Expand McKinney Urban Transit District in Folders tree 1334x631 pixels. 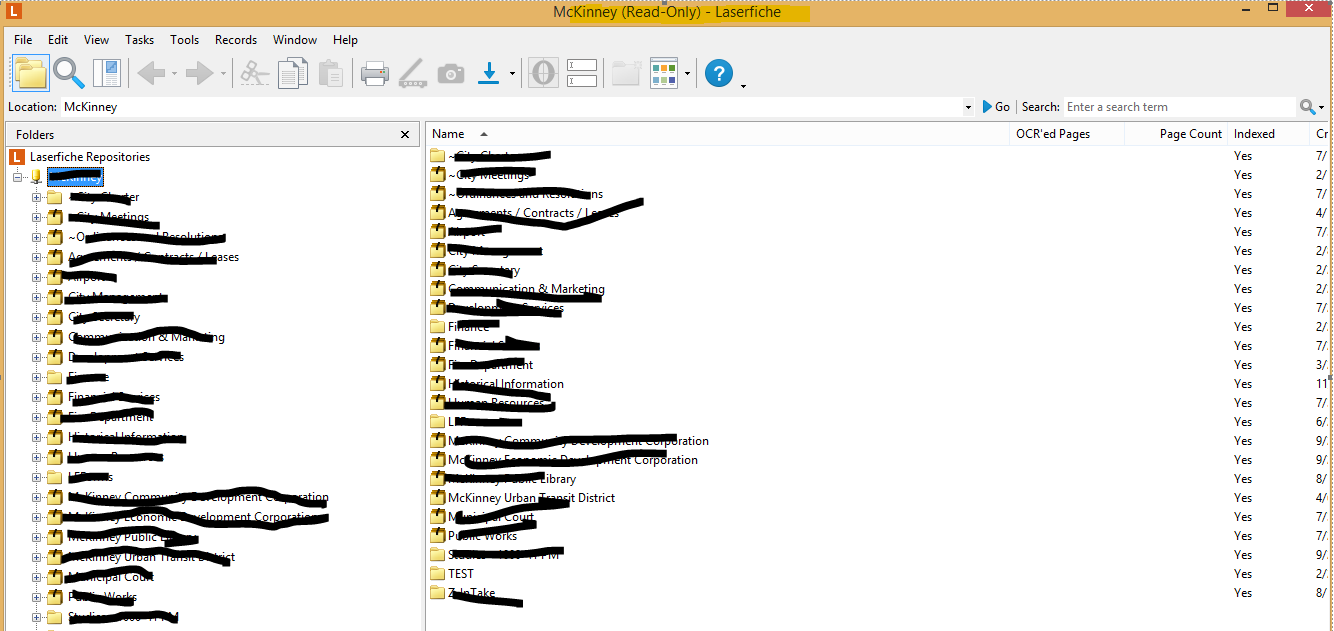(37, 557)
